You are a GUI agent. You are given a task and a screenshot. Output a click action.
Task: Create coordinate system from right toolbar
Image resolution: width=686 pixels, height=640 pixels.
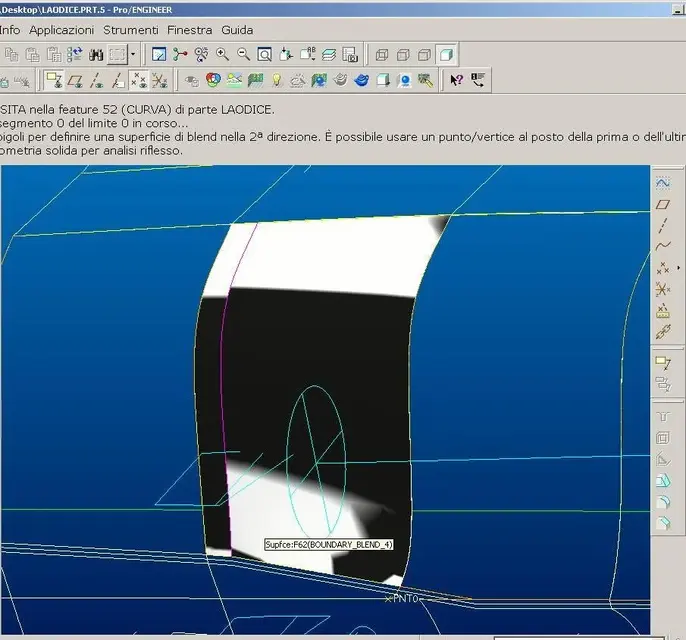pos(663,289)
